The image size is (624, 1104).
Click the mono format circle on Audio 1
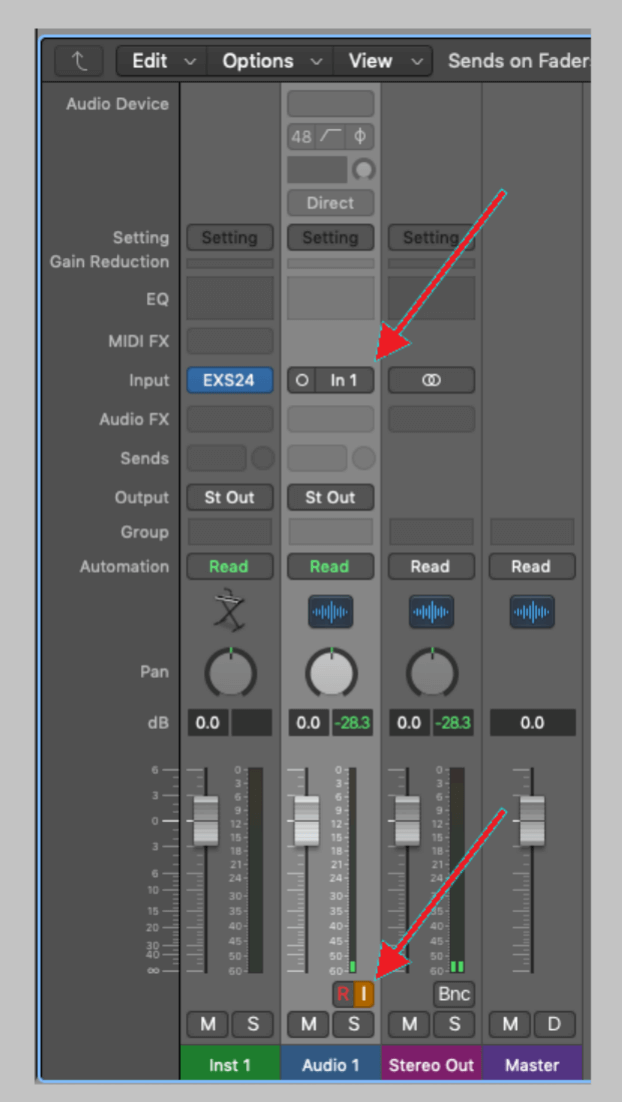pos(302,381)
